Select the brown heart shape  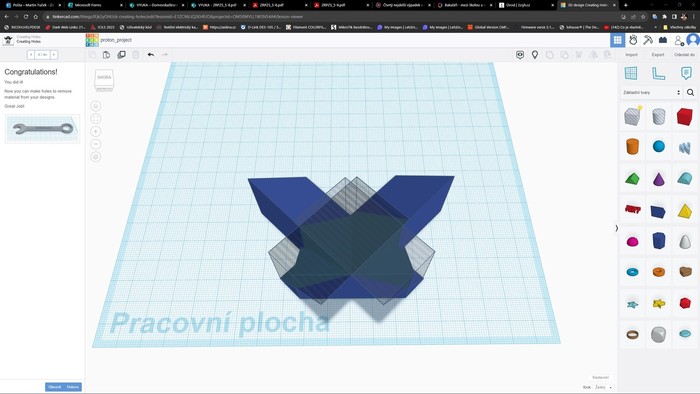(x=684, y=271)
